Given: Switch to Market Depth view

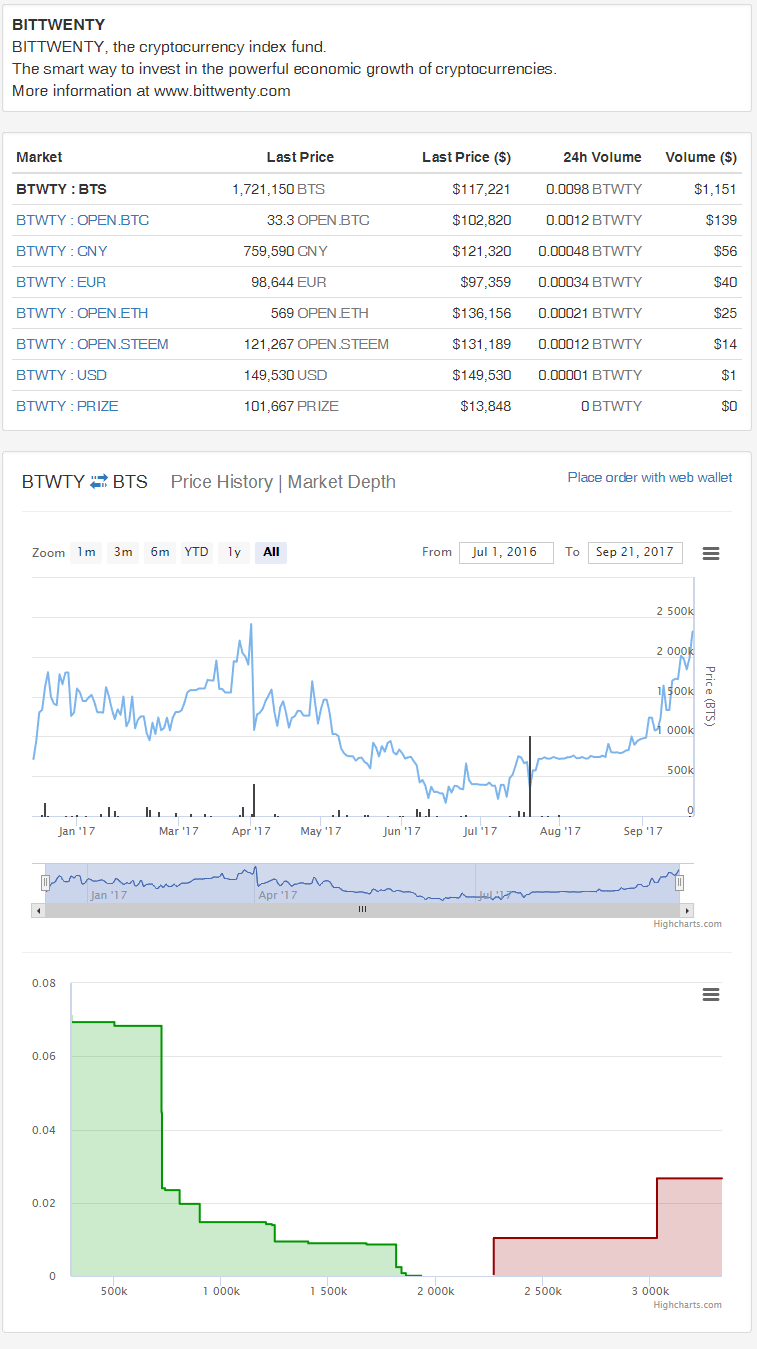Looking at the screenshot, I should pos(342,482).
